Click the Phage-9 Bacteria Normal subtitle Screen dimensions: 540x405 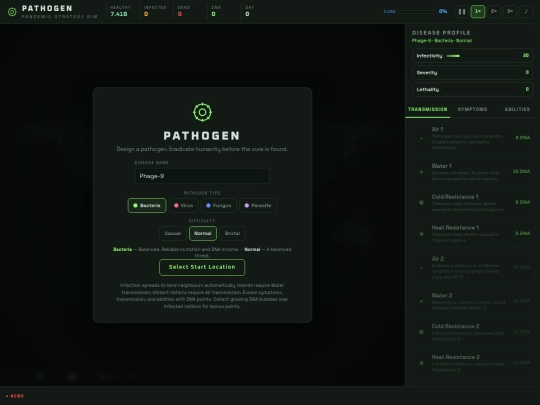(442, 41)
